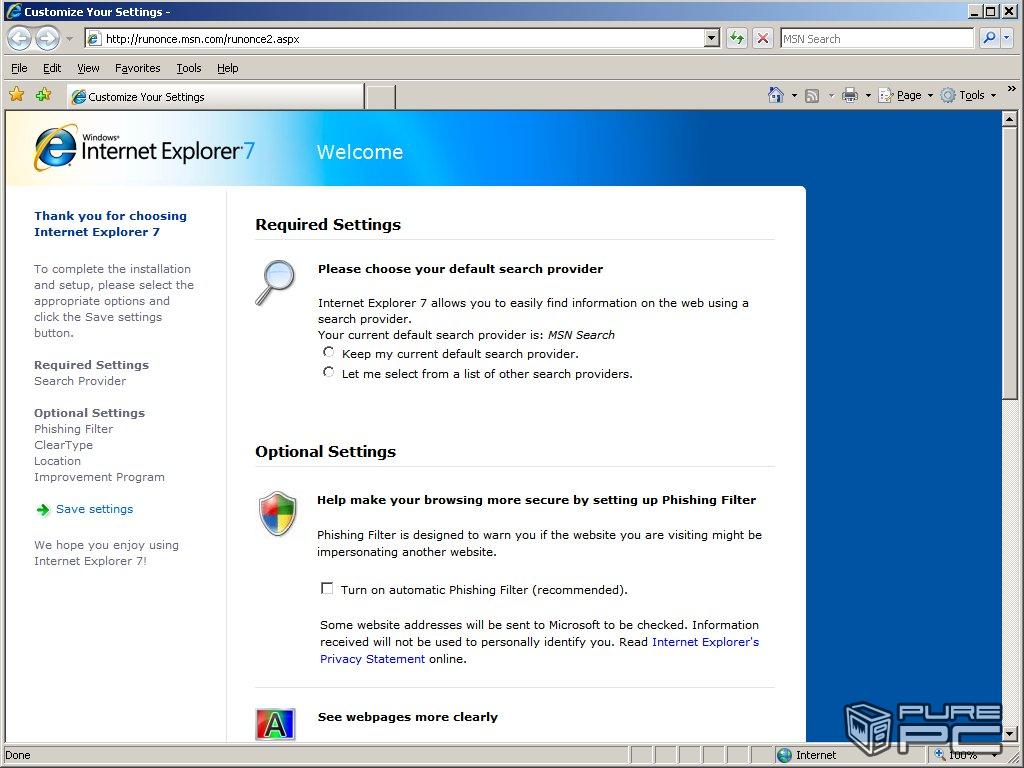The image size is (1024, 768).
Task: Enable Turn on automatic Phishing Filter checkbox
Action: (327, 588)
